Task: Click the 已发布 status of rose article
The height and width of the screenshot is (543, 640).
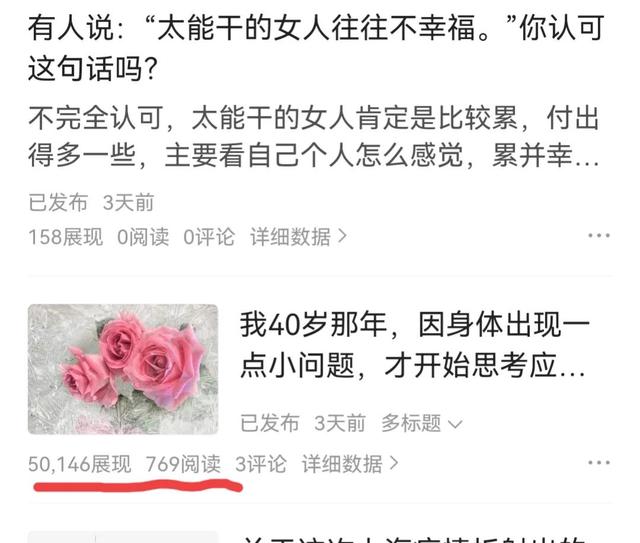Action: [x=269, y=423]
